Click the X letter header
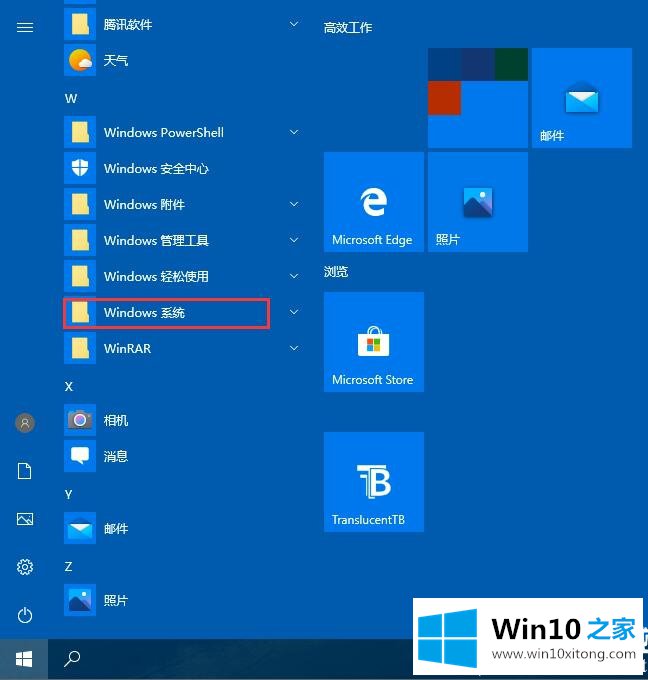Screen dimensions: 648x680 69,386
